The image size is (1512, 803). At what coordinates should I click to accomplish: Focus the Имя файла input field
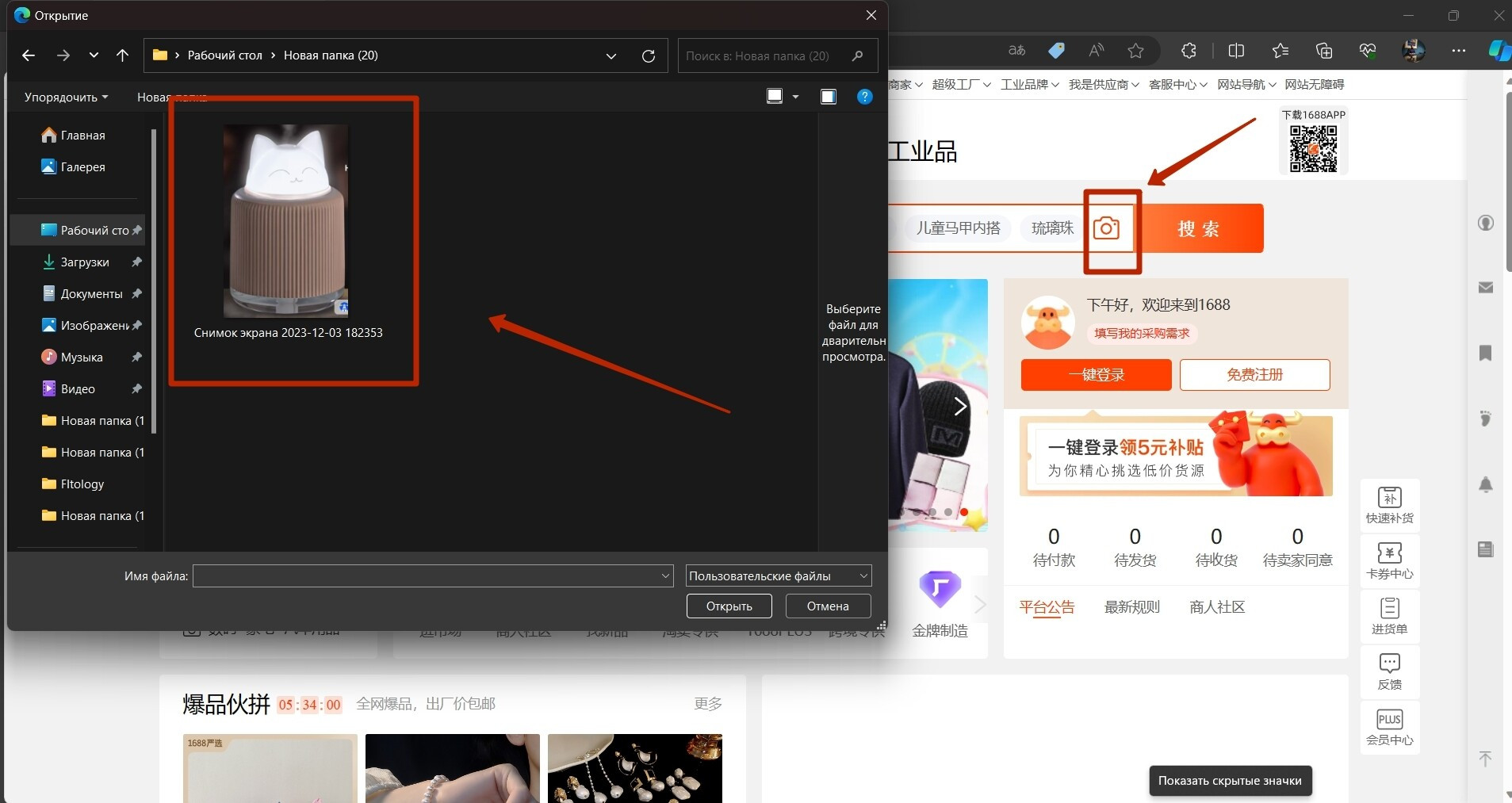[x=433, y=576]
